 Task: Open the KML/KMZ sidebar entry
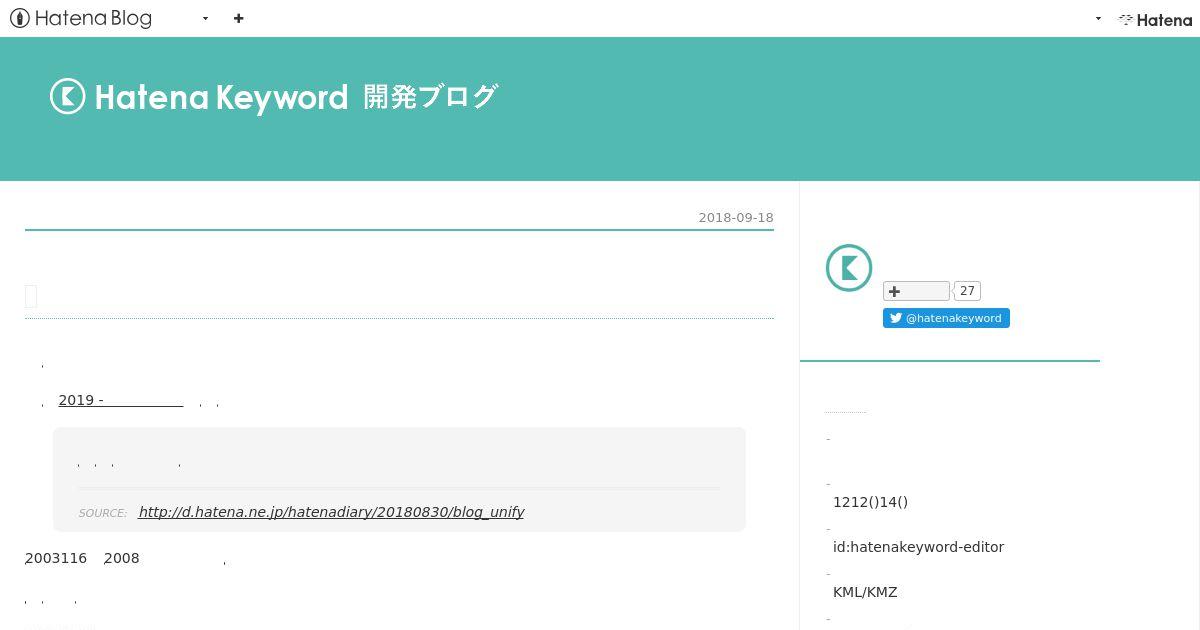(865, 592)
